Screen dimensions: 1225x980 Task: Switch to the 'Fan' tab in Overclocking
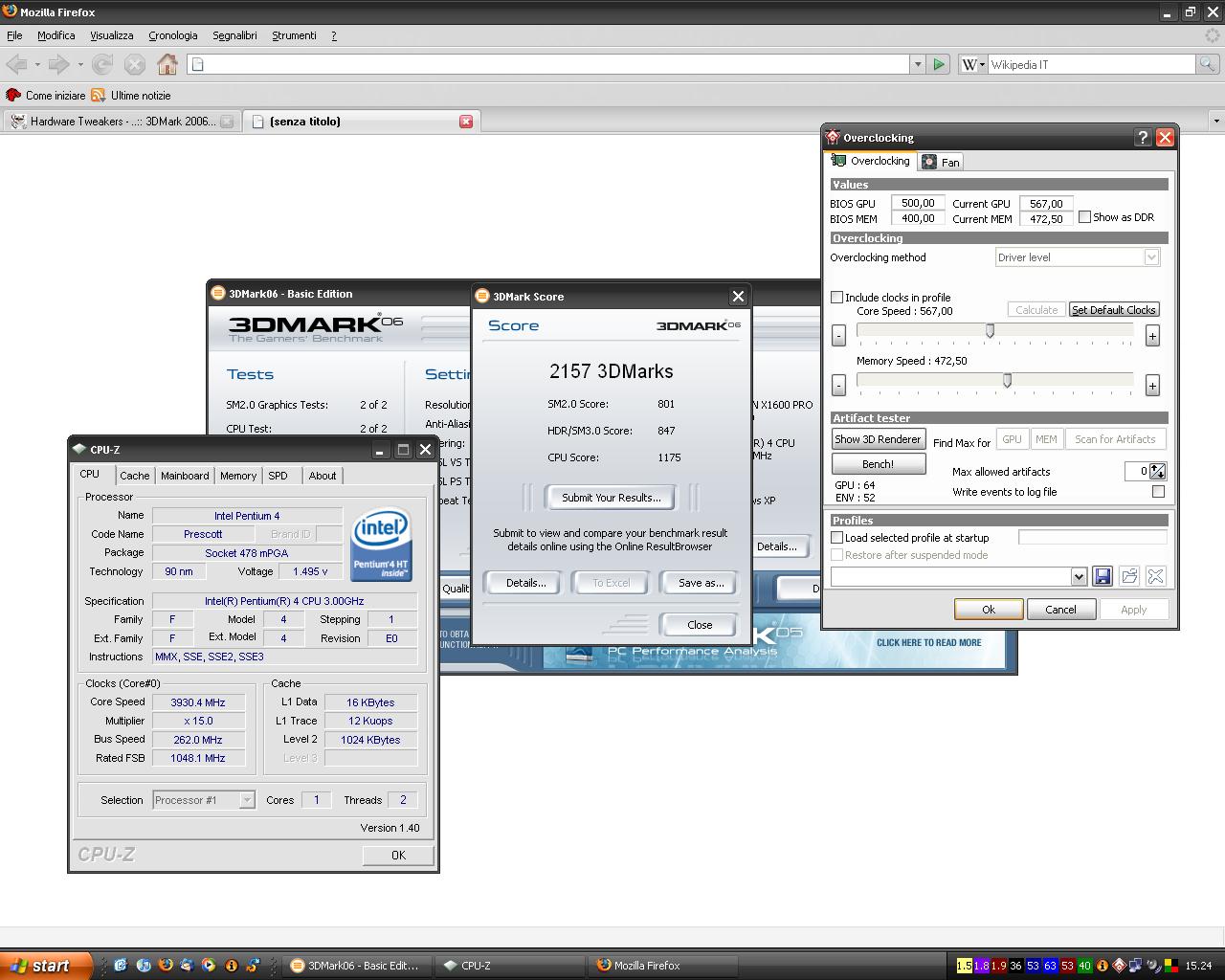pyautogui.click(x=941, y=162)
